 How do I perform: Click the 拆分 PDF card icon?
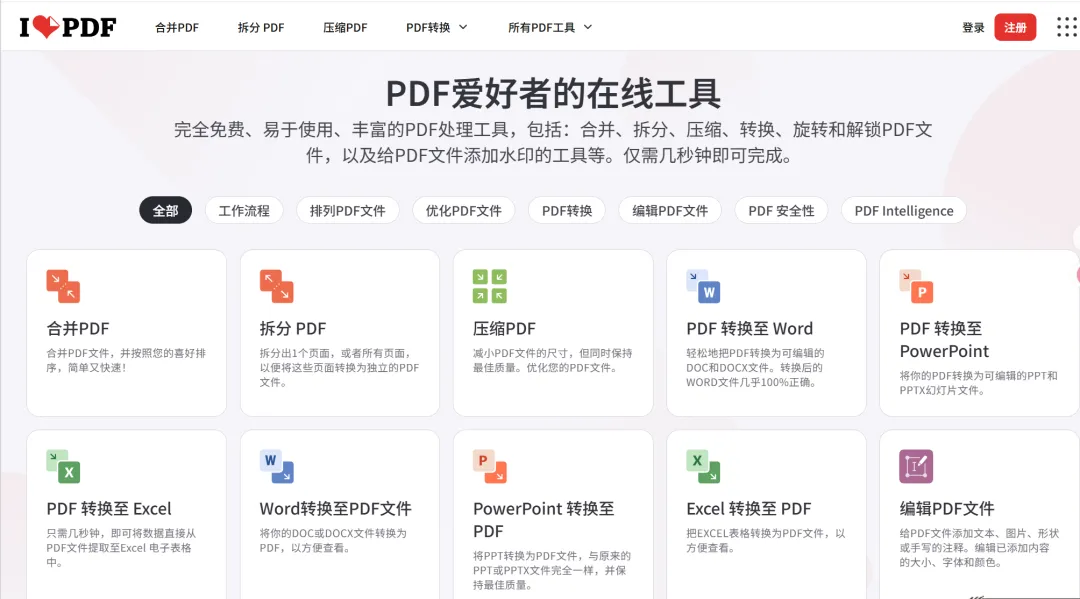pos(276,286)
